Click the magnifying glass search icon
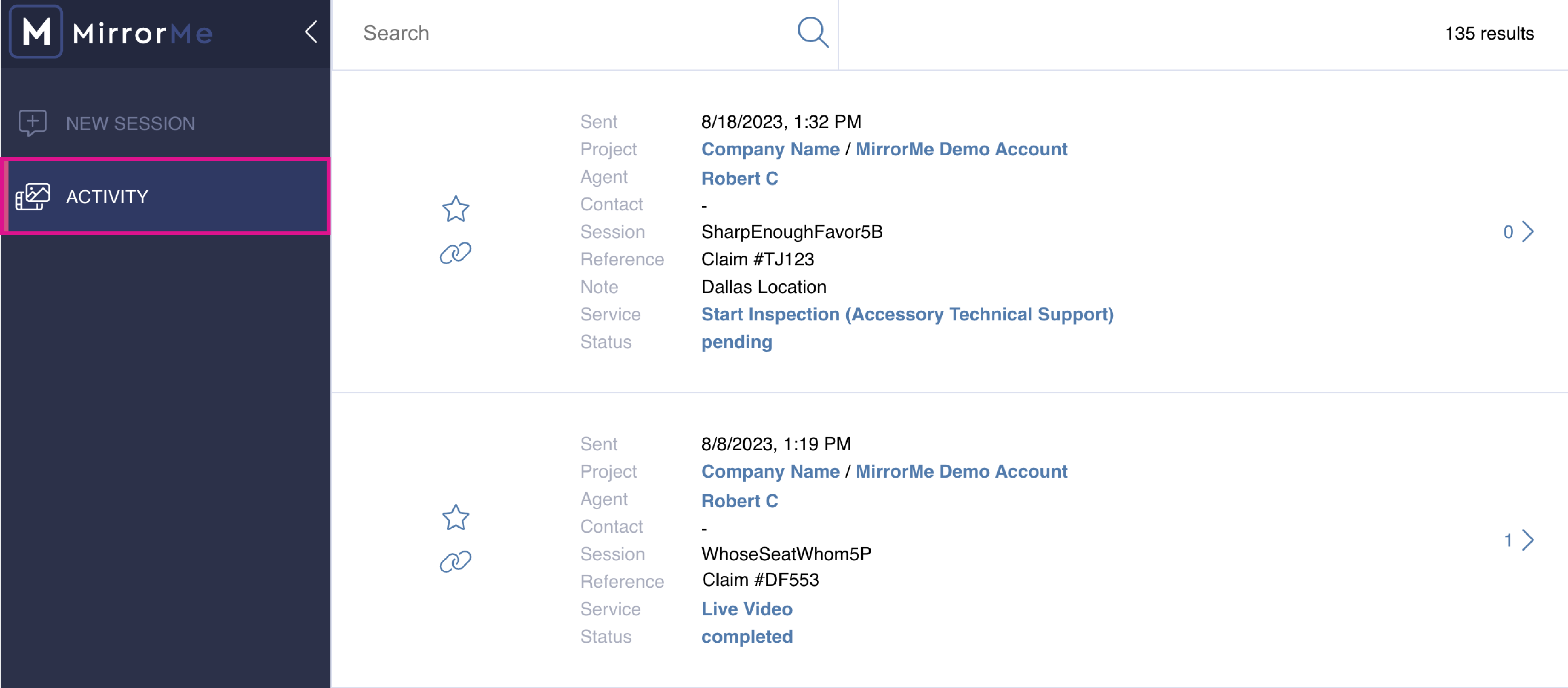Viewport: 1568px width, 688px height. click(813, 33)
